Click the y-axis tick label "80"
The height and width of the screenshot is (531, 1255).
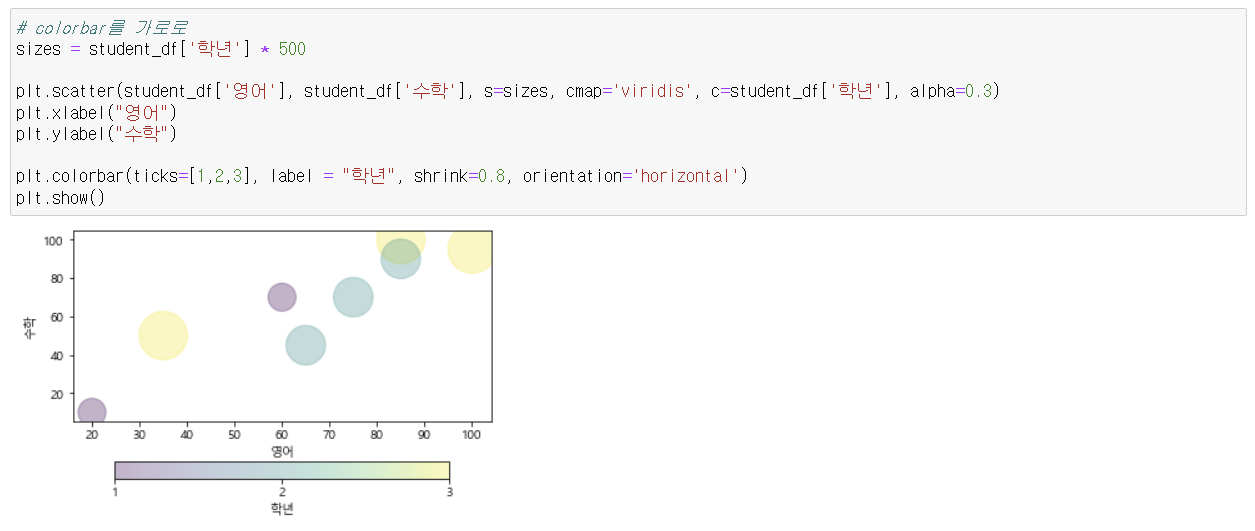pos(57,278)
